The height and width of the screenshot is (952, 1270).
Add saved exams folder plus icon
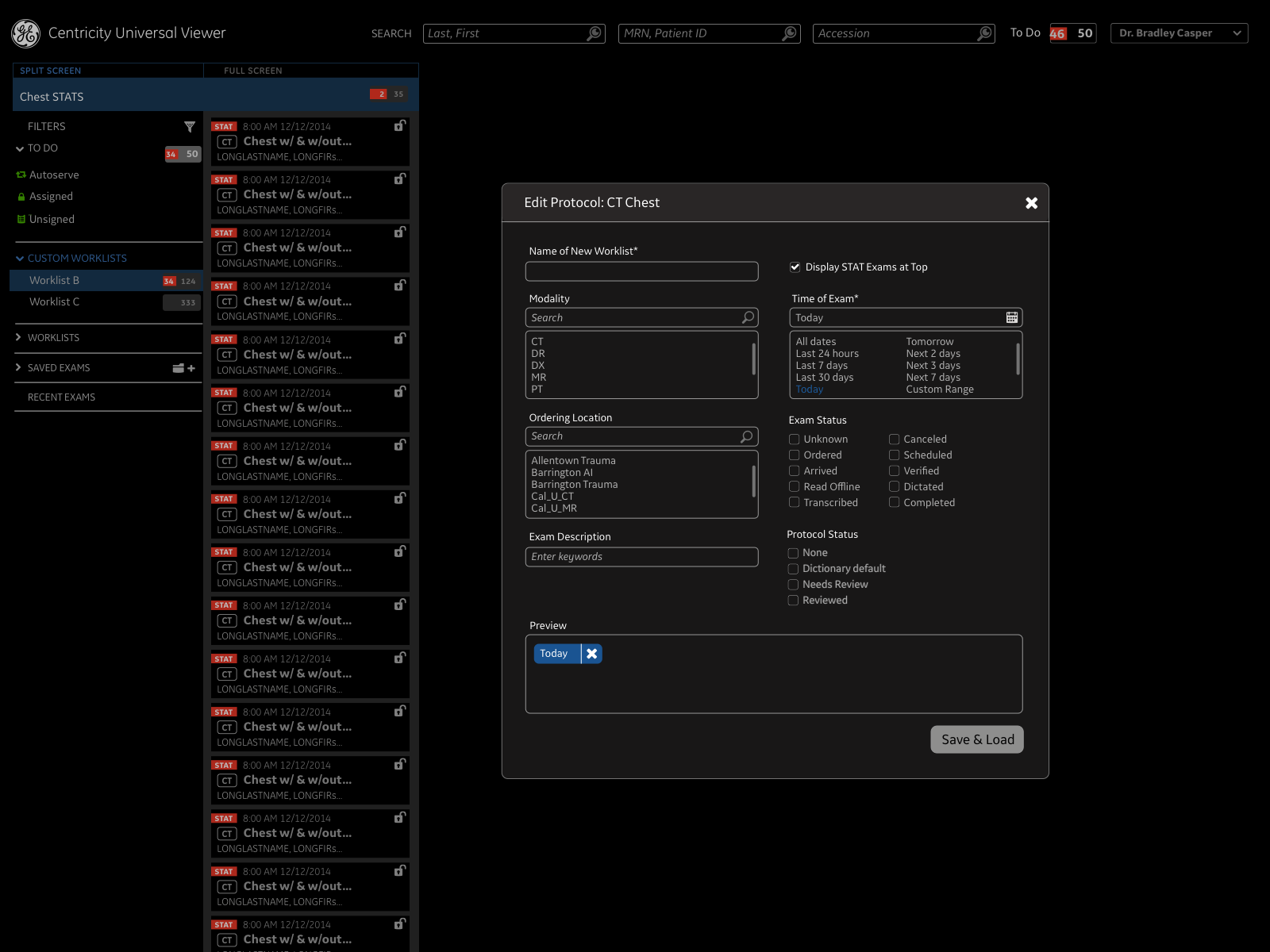tap(184, 368)
